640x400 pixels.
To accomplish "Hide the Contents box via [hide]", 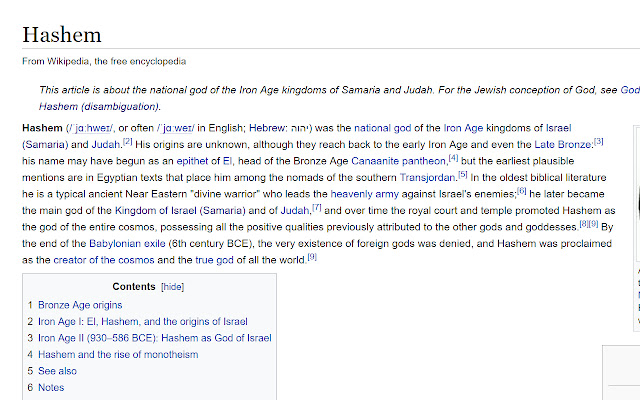I will (173, 287).
